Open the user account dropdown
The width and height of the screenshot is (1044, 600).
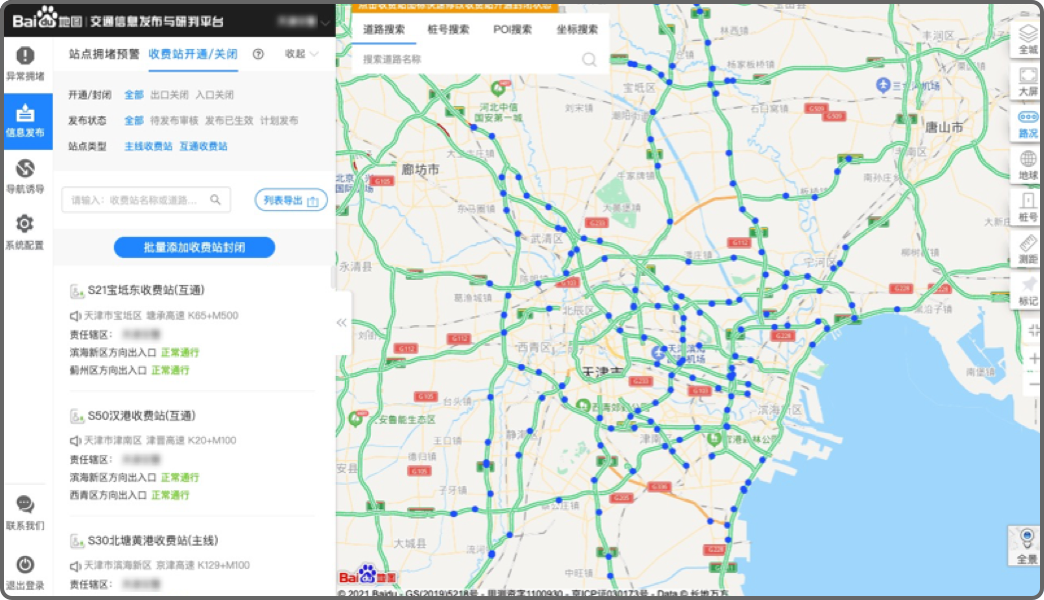click(304, 22)
